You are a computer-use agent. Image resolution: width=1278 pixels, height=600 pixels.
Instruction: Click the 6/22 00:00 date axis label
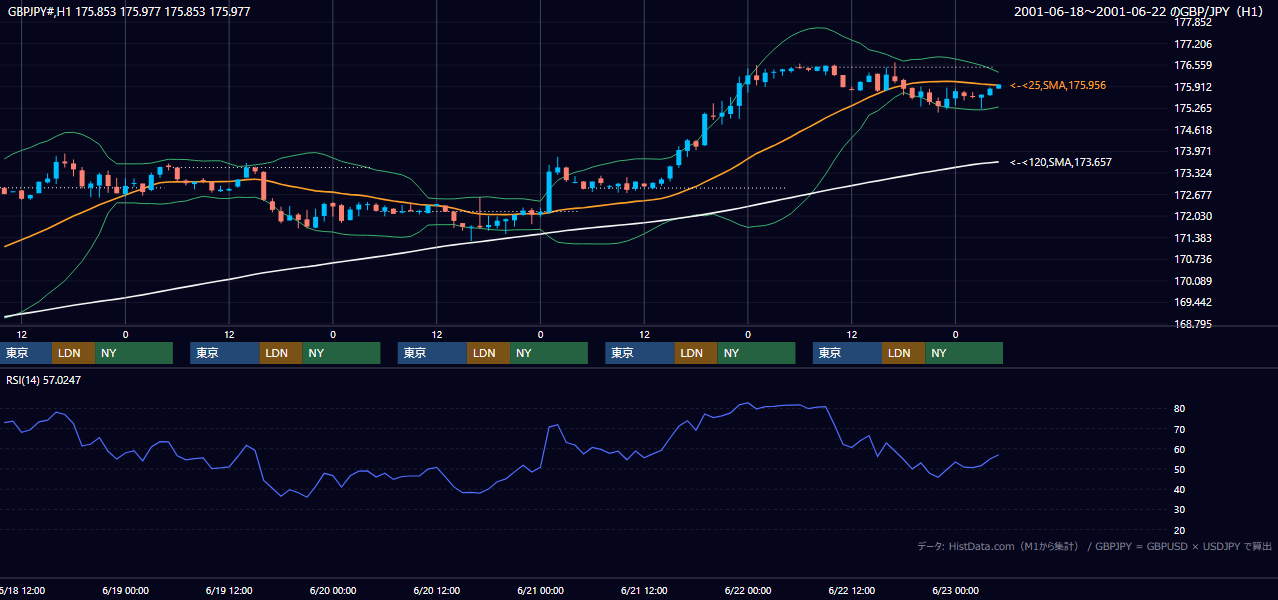click(x=749, y=590)
